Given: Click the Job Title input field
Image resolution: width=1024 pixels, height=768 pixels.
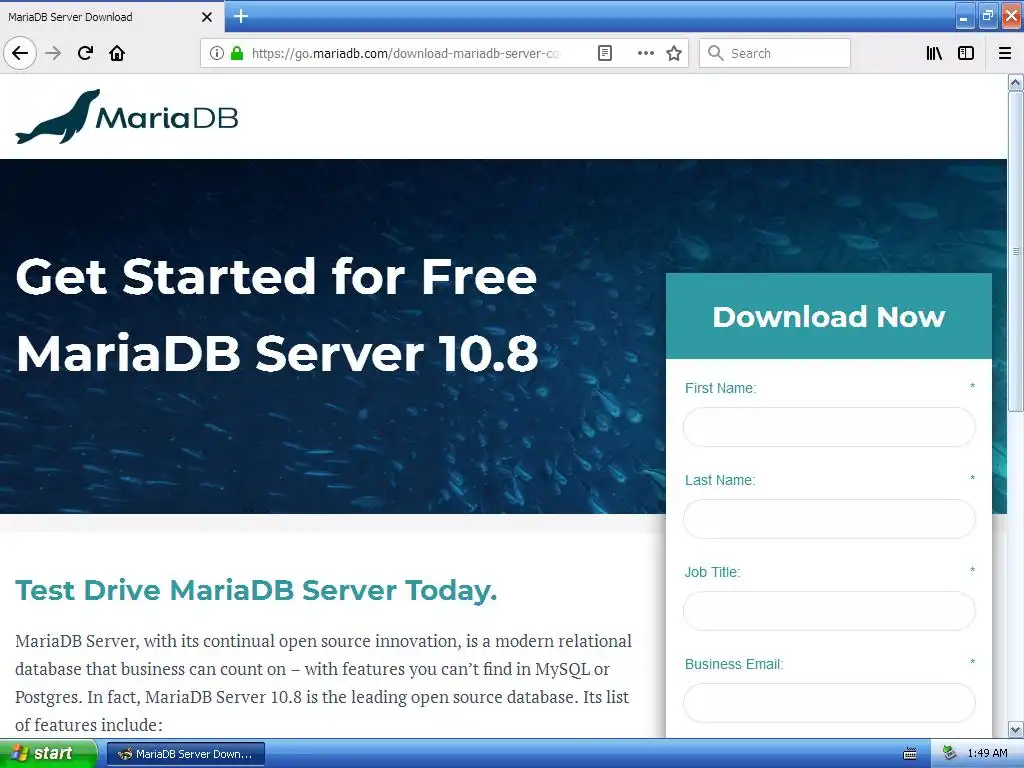Looking at the screenshot, I should (829, 611).
